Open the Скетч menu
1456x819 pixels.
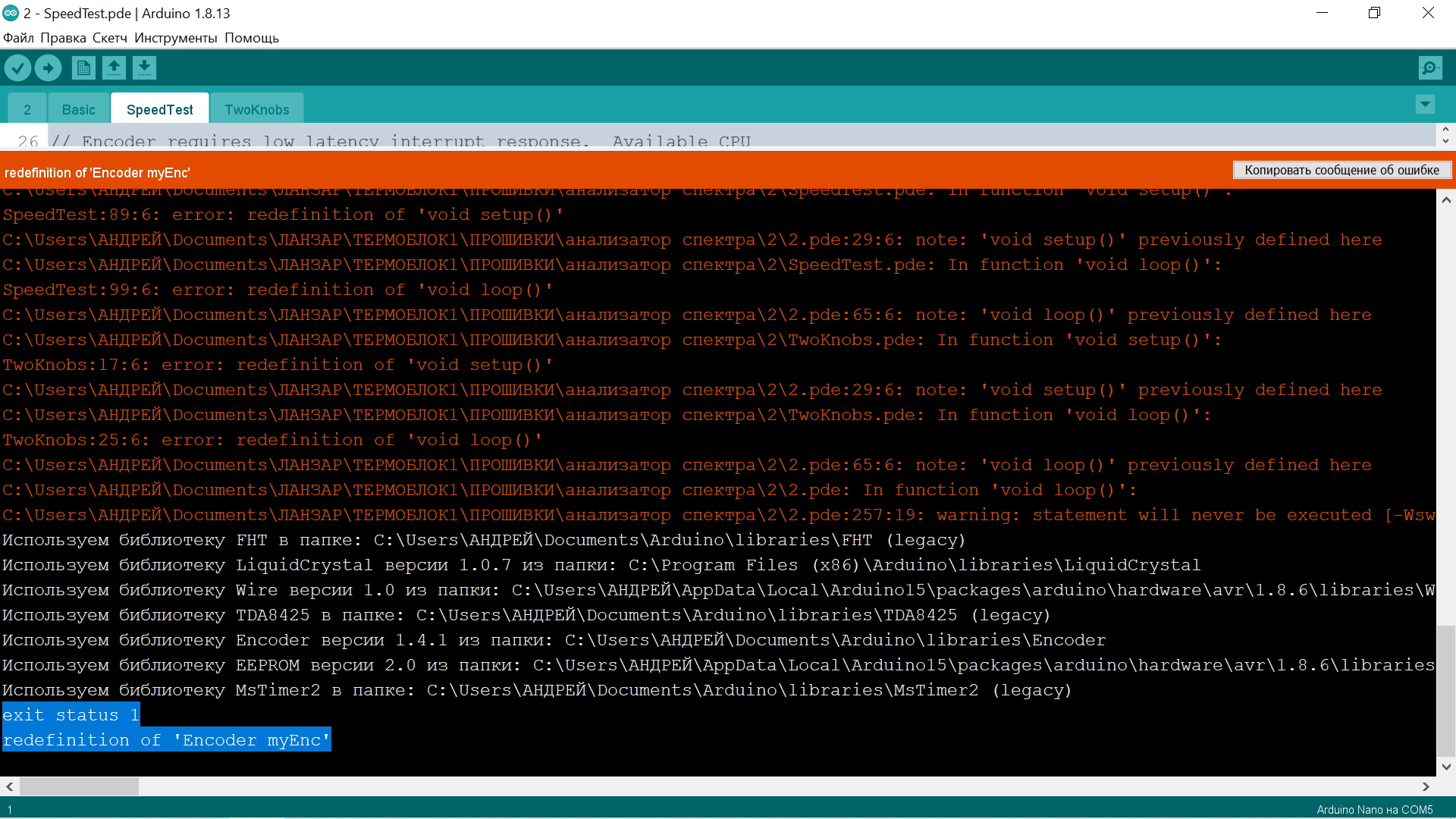pyautogui.click(x=109, y=38)
